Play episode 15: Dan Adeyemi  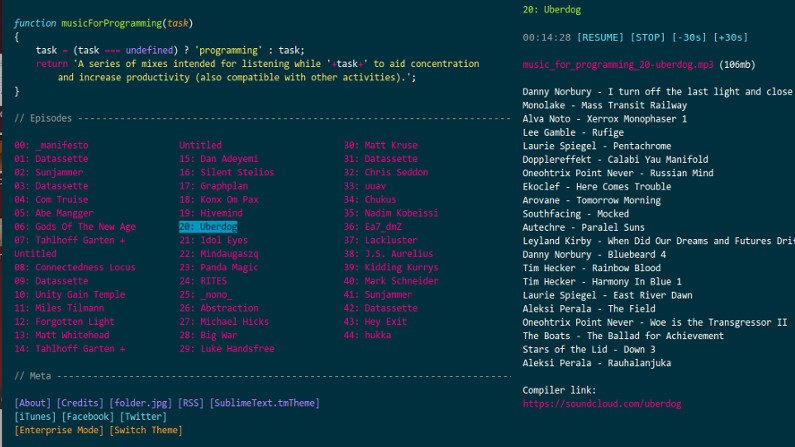pyautogui.click(x=219, y=159)
